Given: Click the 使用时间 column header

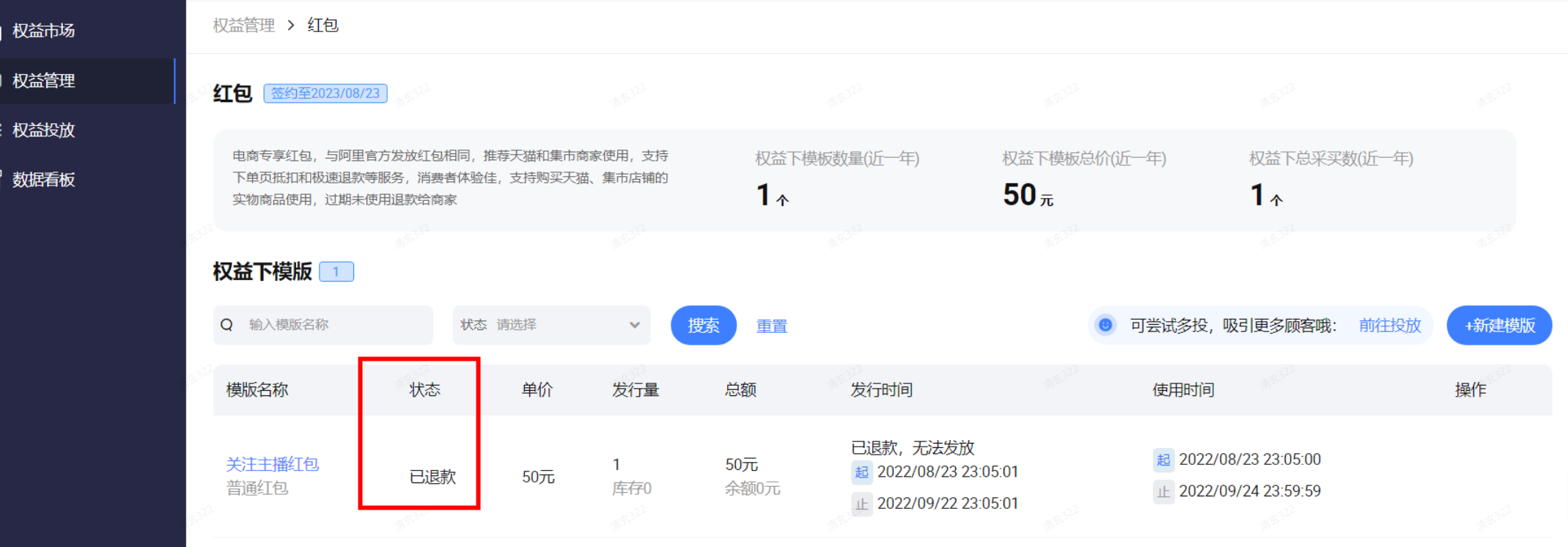Looking at the screenshot, I should point(1183,390).
